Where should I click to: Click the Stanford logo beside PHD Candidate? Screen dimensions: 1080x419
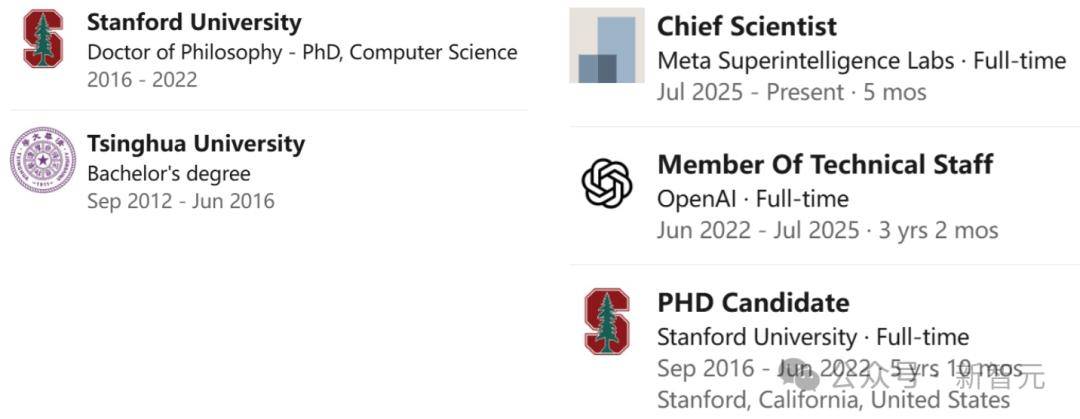point(607,321)
